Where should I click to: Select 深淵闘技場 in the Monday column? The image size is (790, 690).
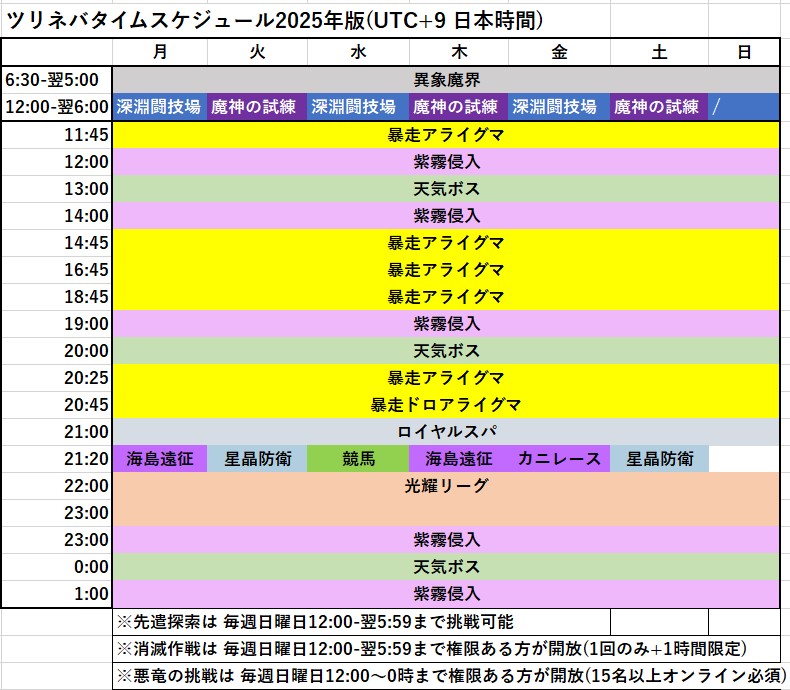[160, 107]
